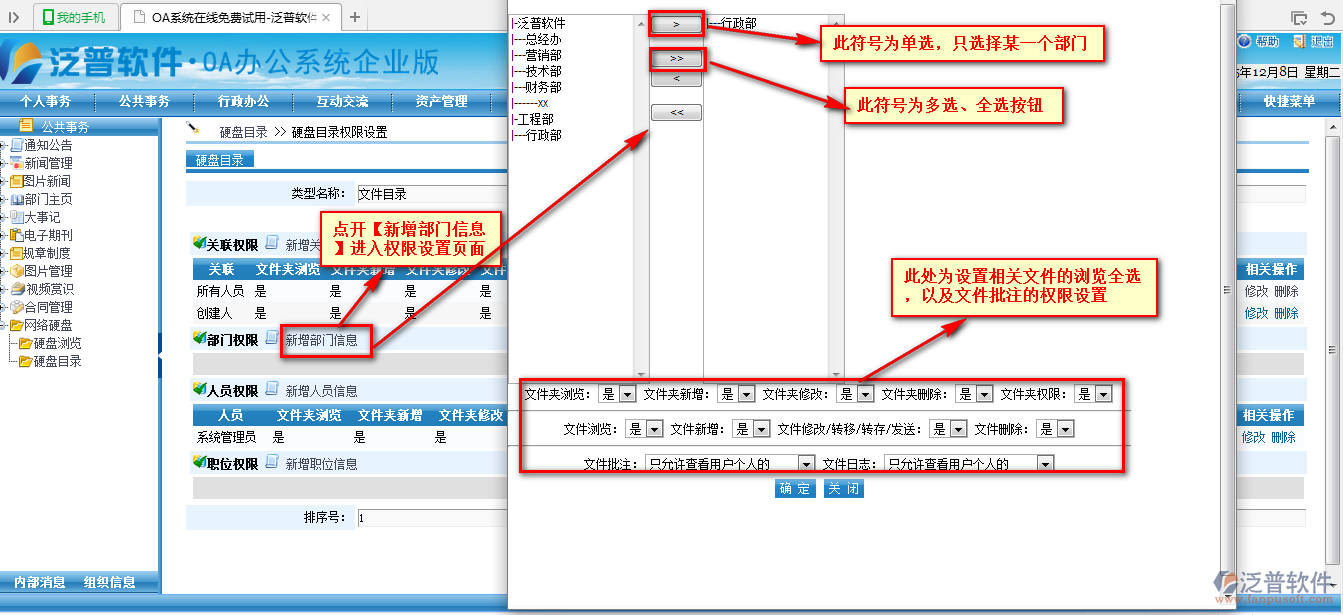
Task: Click the green-check icon beside 职位权限
Action: pos(198,463)
